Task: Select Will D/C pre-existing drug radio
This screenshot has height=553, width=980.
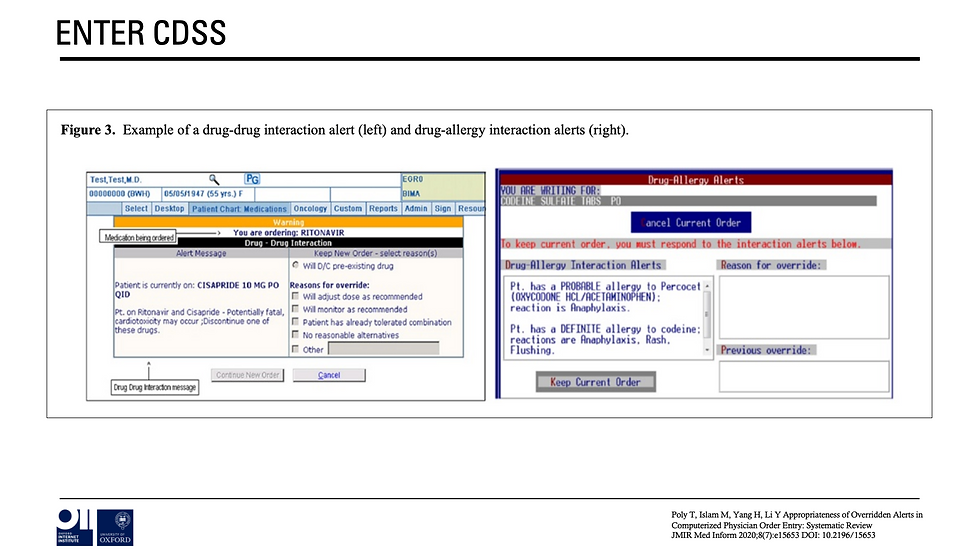Action: click(295, 265)
